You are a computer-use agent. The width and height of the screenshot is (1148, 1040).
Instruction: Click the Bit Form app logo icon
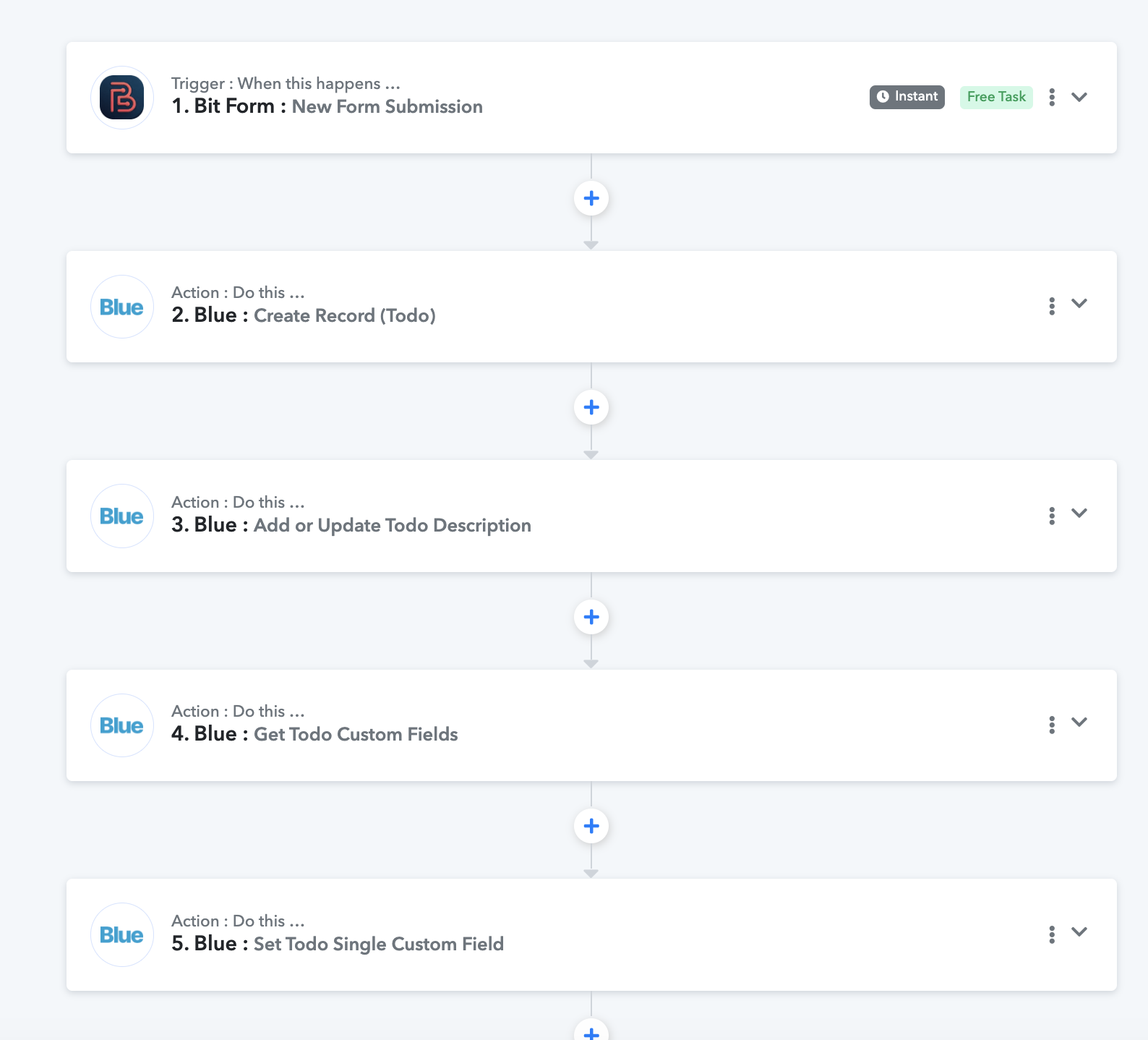[x=121, y=98]
